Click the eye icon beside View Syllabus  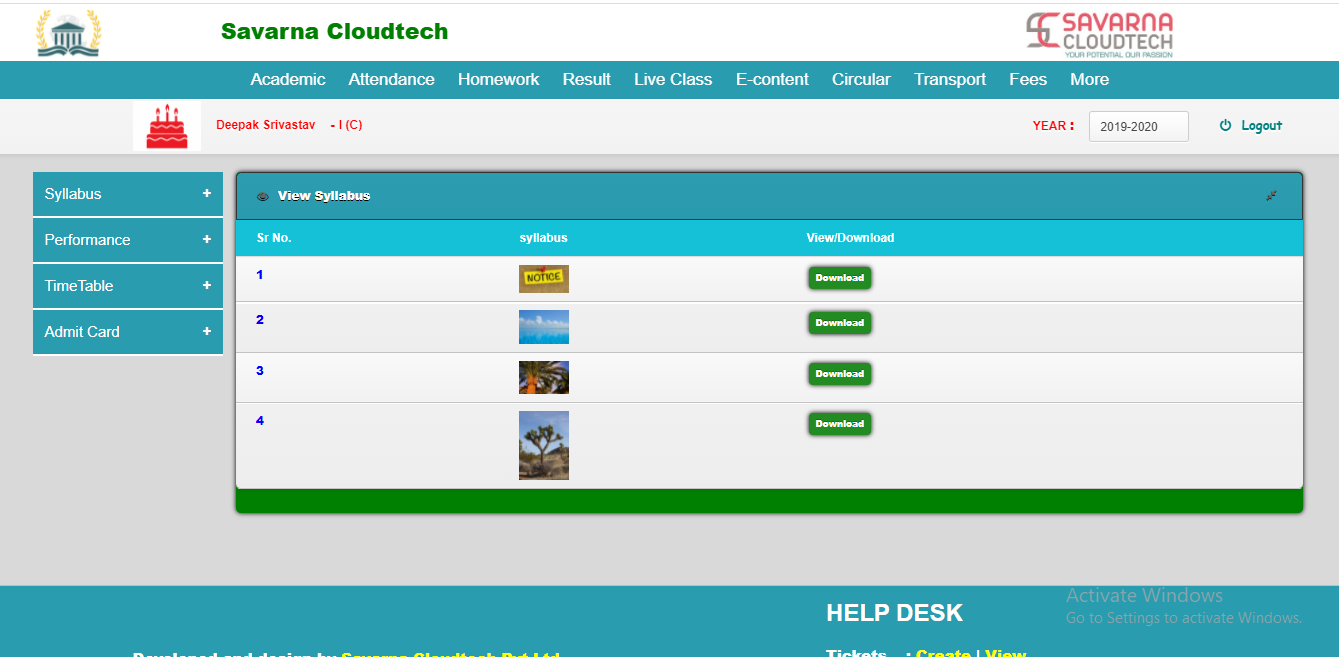coord(262,196)
